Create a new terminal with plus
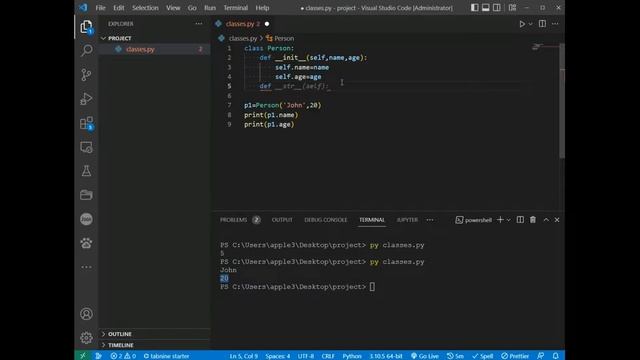640x360 pixels. point(500,220)
